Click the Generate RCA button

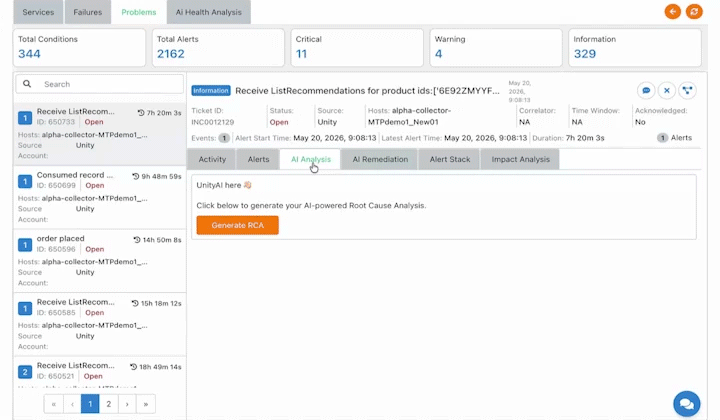pos(237,225)
